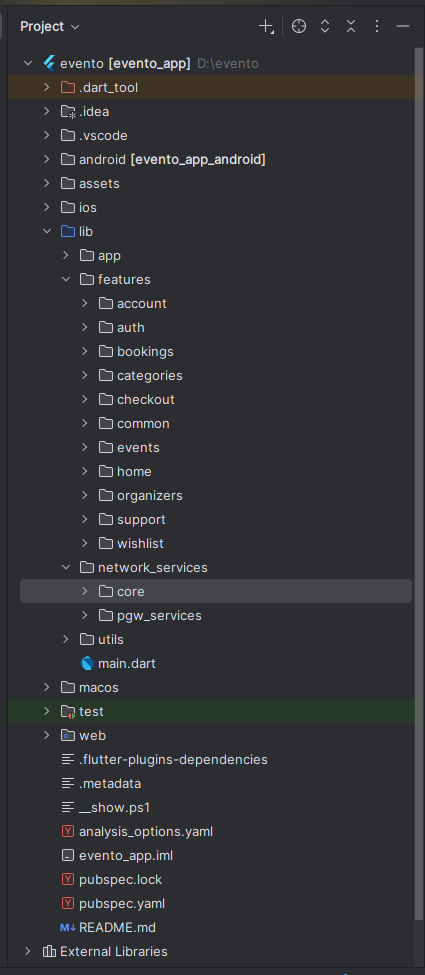Open the Project panel options menu
Image resolution: width=425 pixels, height=975 pixels.
click(376, 26)
